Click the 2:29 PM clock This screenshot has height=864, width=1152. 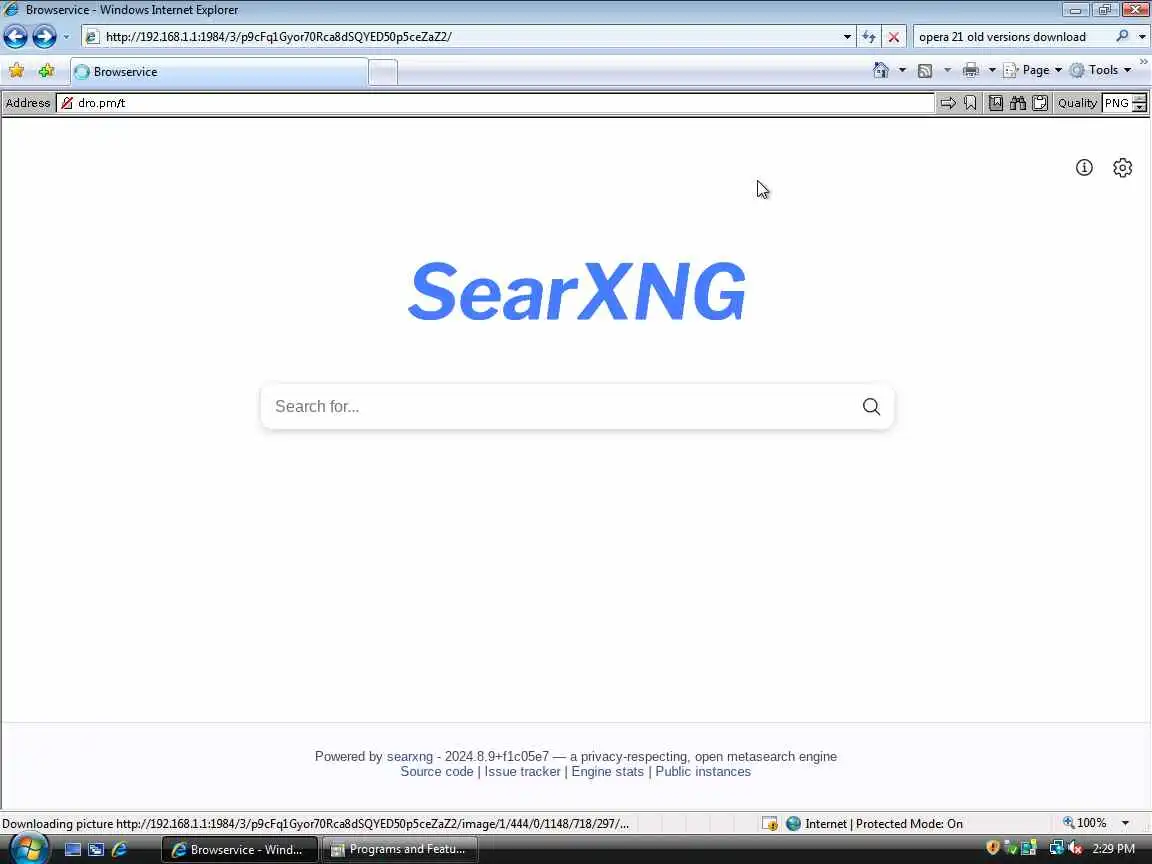[x=1113, y=849]
